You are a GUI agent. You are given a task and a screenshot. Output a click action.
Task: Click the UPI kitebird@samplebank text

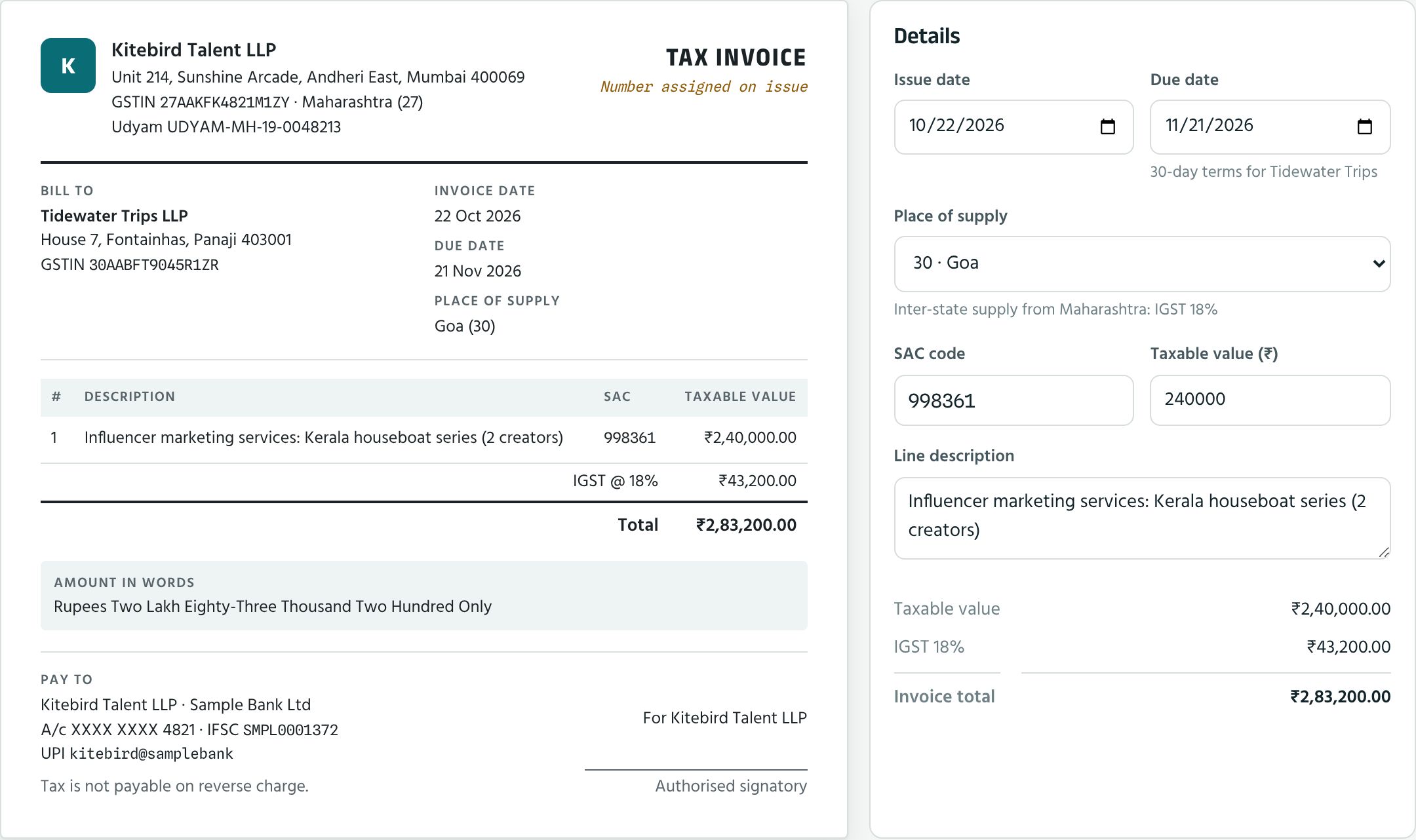click(137, 754)
